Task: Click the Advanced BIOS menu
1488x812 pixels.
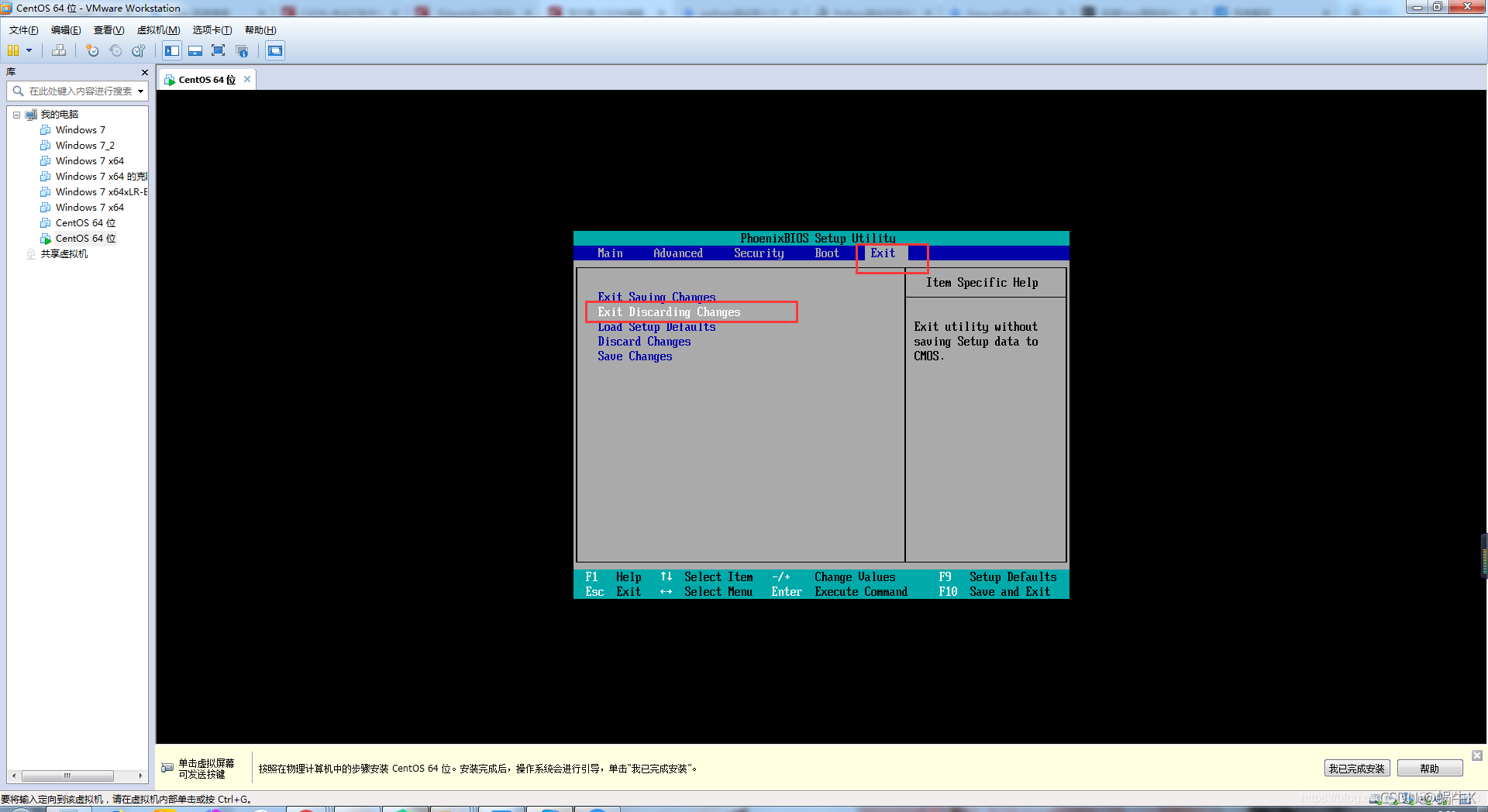Action: coord(678,253)
